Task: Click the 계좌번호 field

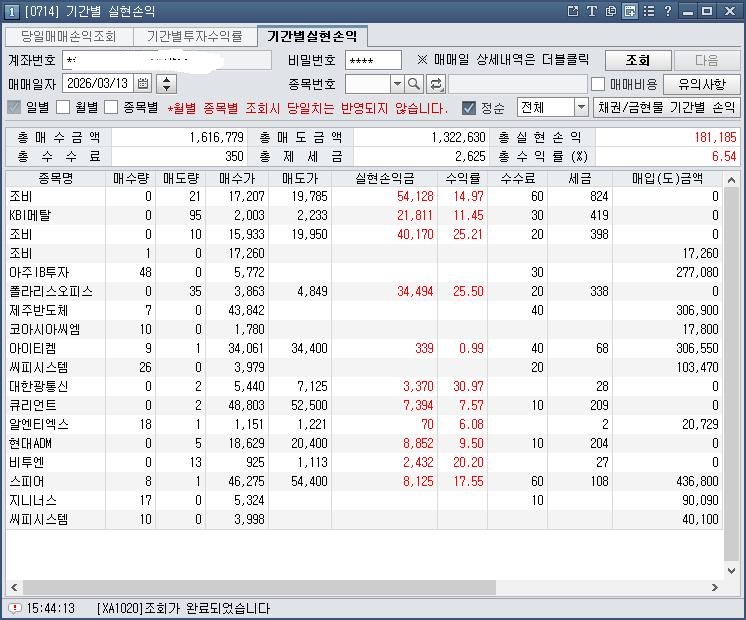Action: pyautogui.click(x=167, y=60)
